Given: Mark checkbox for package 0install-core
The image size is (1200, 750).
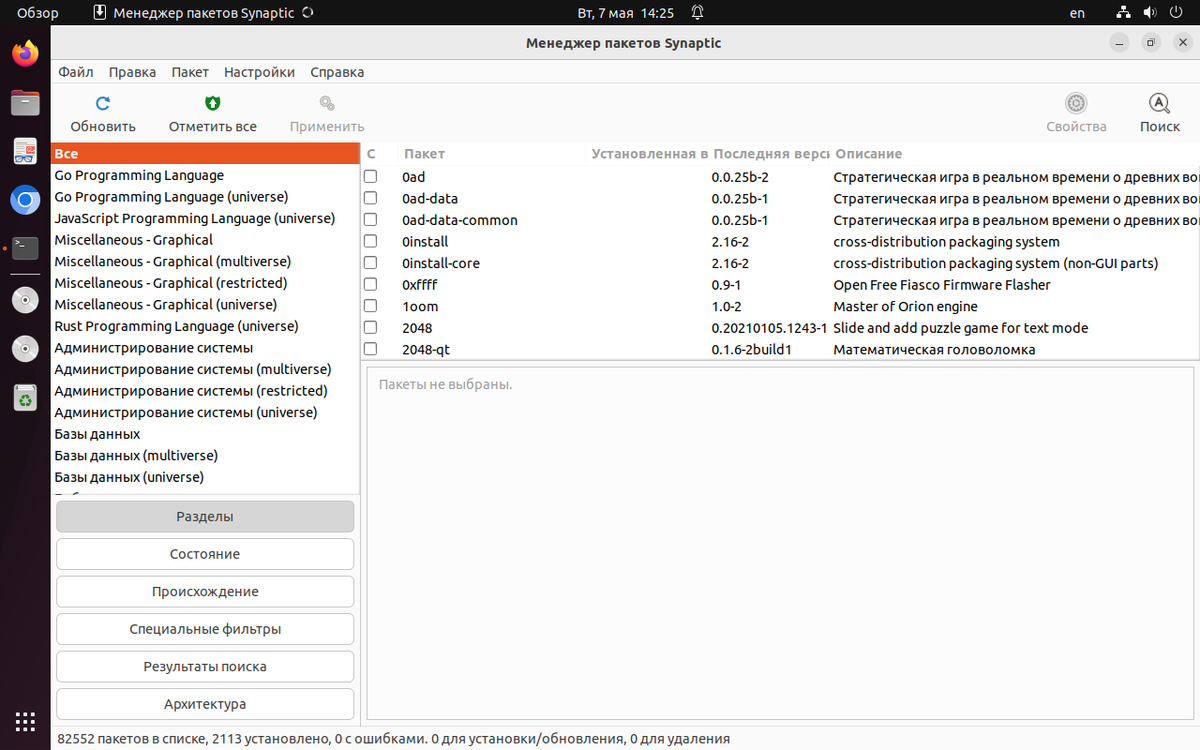Looking at the screenshot, I should [x=371, y=263].
